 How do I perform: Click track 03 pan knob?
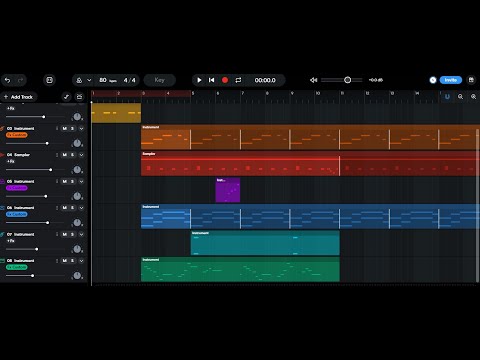pyautogui.click(x=77, y=143)
